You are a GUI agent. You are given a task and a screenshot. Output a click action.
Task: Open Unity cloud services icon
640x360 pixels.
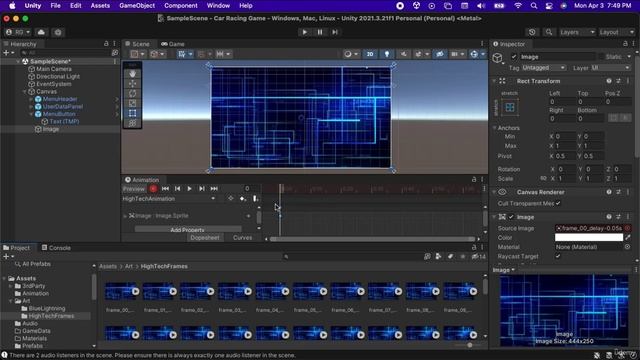pyautogui.click(x=41, y=32)
